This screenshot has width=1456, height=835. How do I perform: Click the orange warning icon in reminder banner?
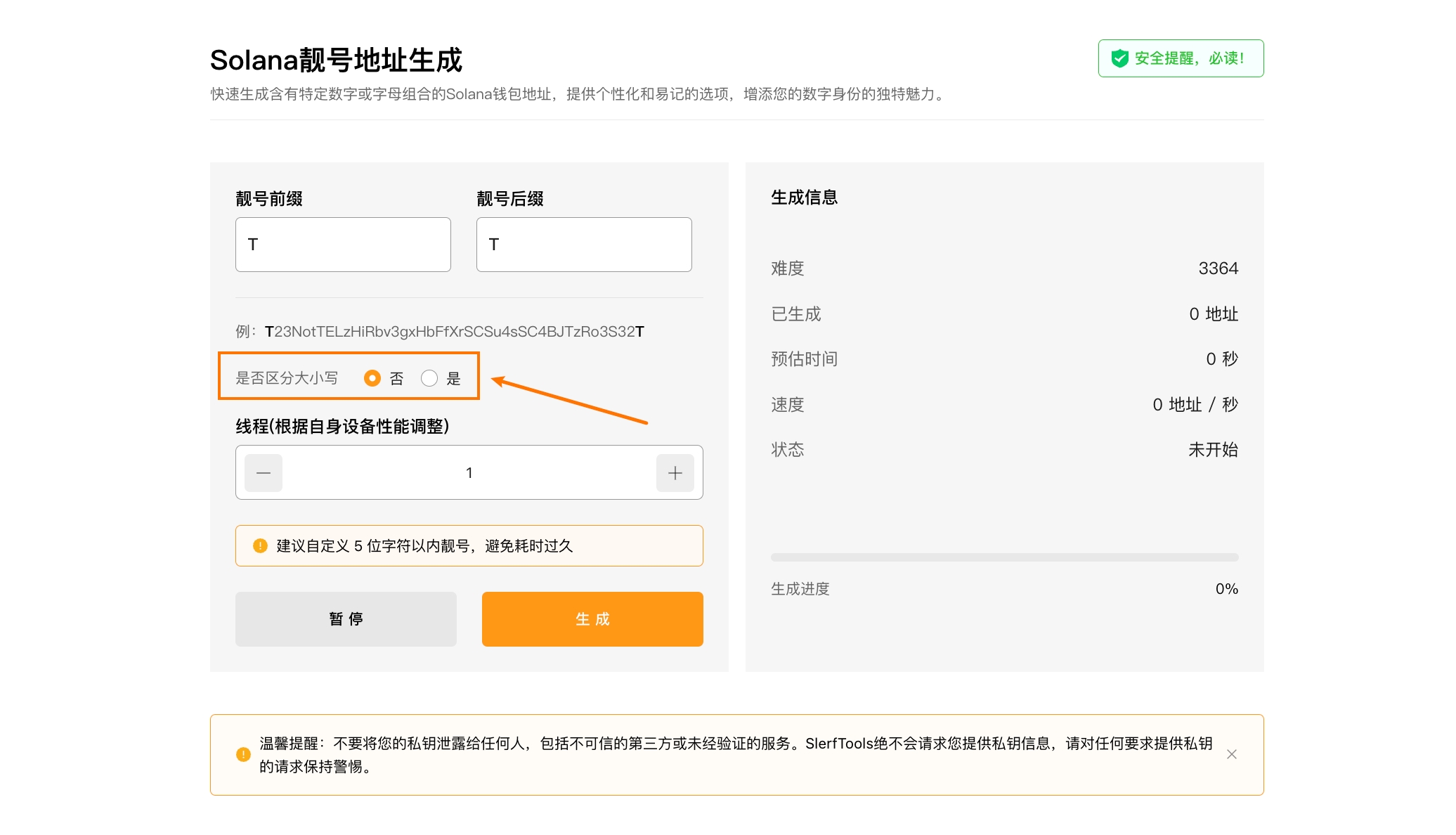[x=243, y=754]
